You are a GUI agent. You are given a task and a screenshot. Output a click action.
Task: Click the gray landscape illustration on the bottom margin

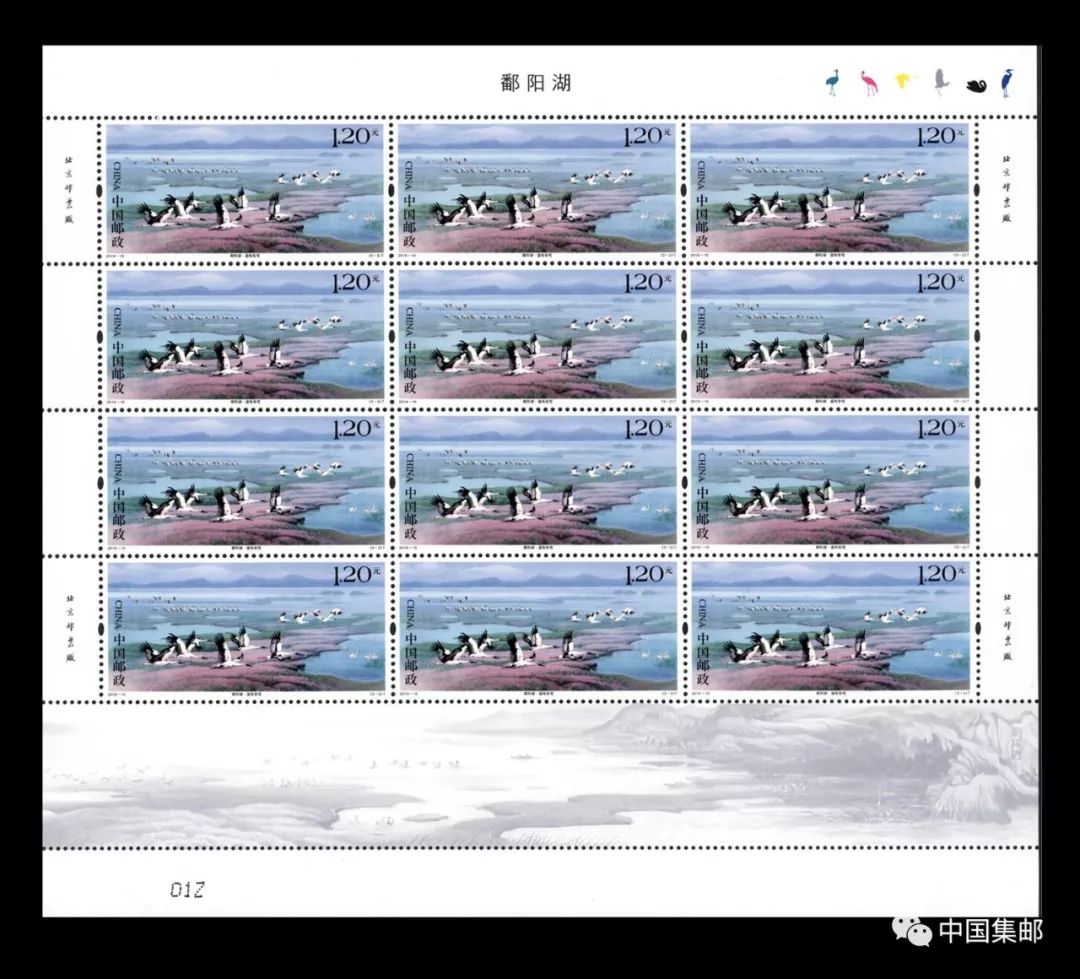coord(540,775)
